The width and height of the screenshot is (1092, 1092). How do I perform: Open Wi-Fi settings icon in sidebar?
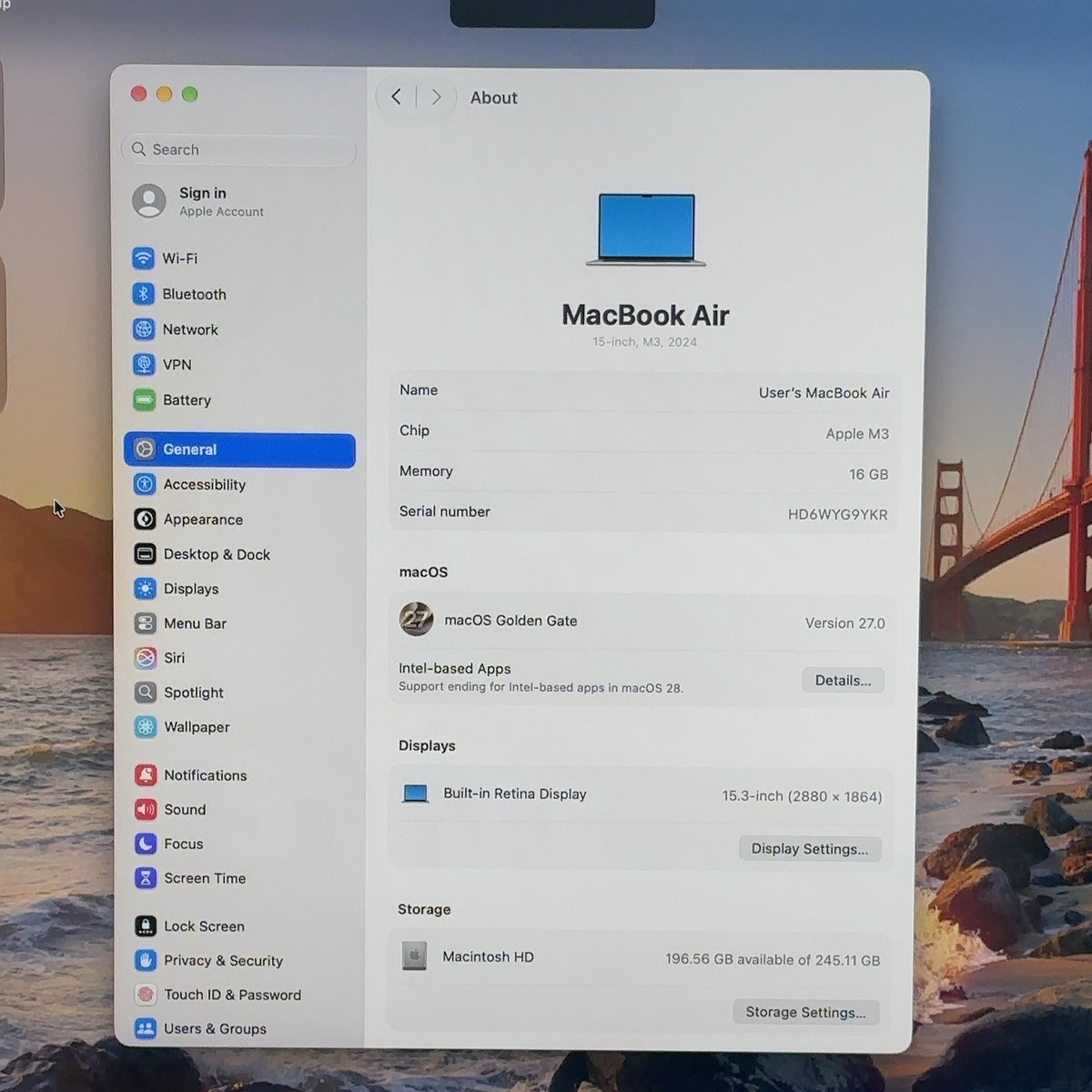pos(143,258)
